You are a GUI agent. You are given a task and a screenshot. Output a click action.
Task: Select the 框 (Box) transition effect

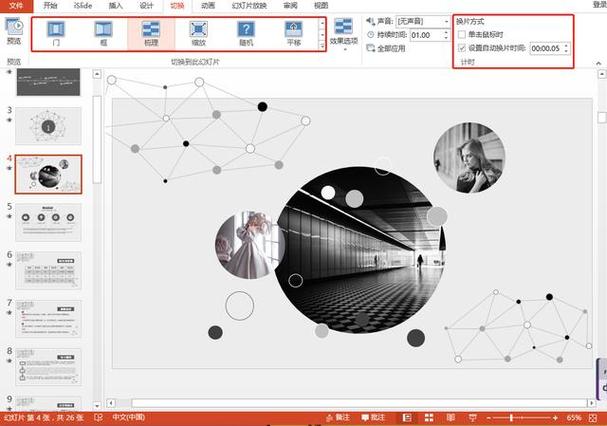tap(103, 34)
